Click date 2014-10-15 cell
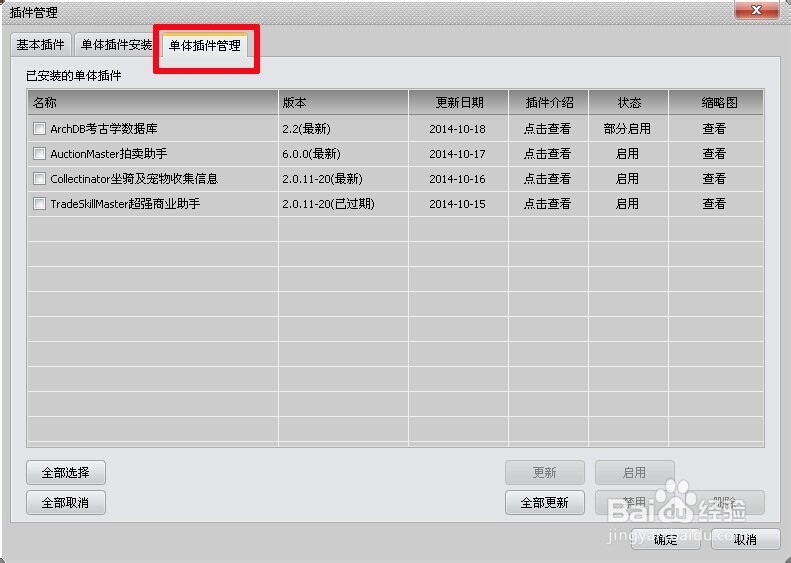Image resolution: width=791 pixels, height=563 pixels. point(458,204)
